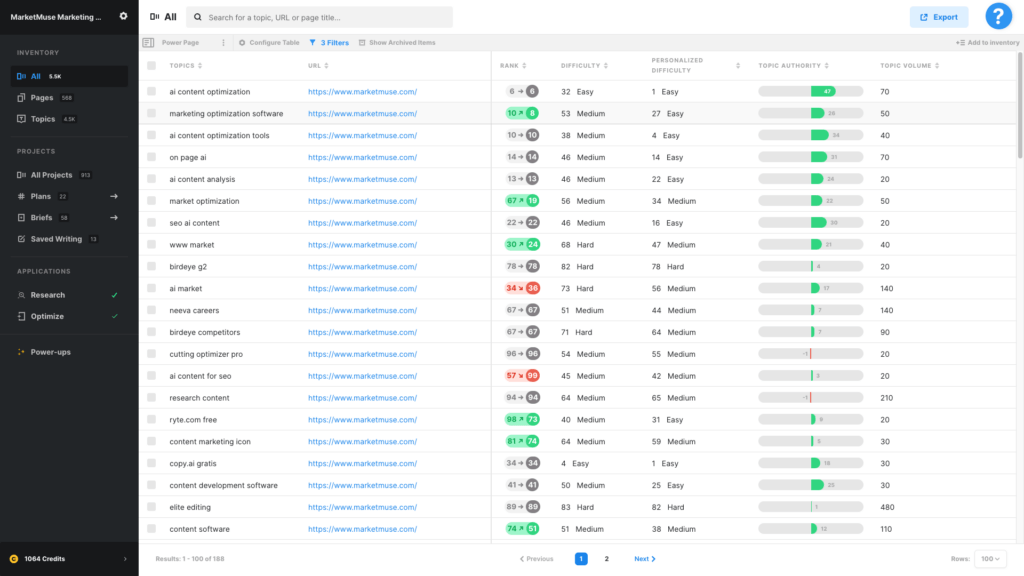This screenshot has width=1024, height=576.
Task: Check the row 'birdeye g2'
Action: tap(152, 266)
